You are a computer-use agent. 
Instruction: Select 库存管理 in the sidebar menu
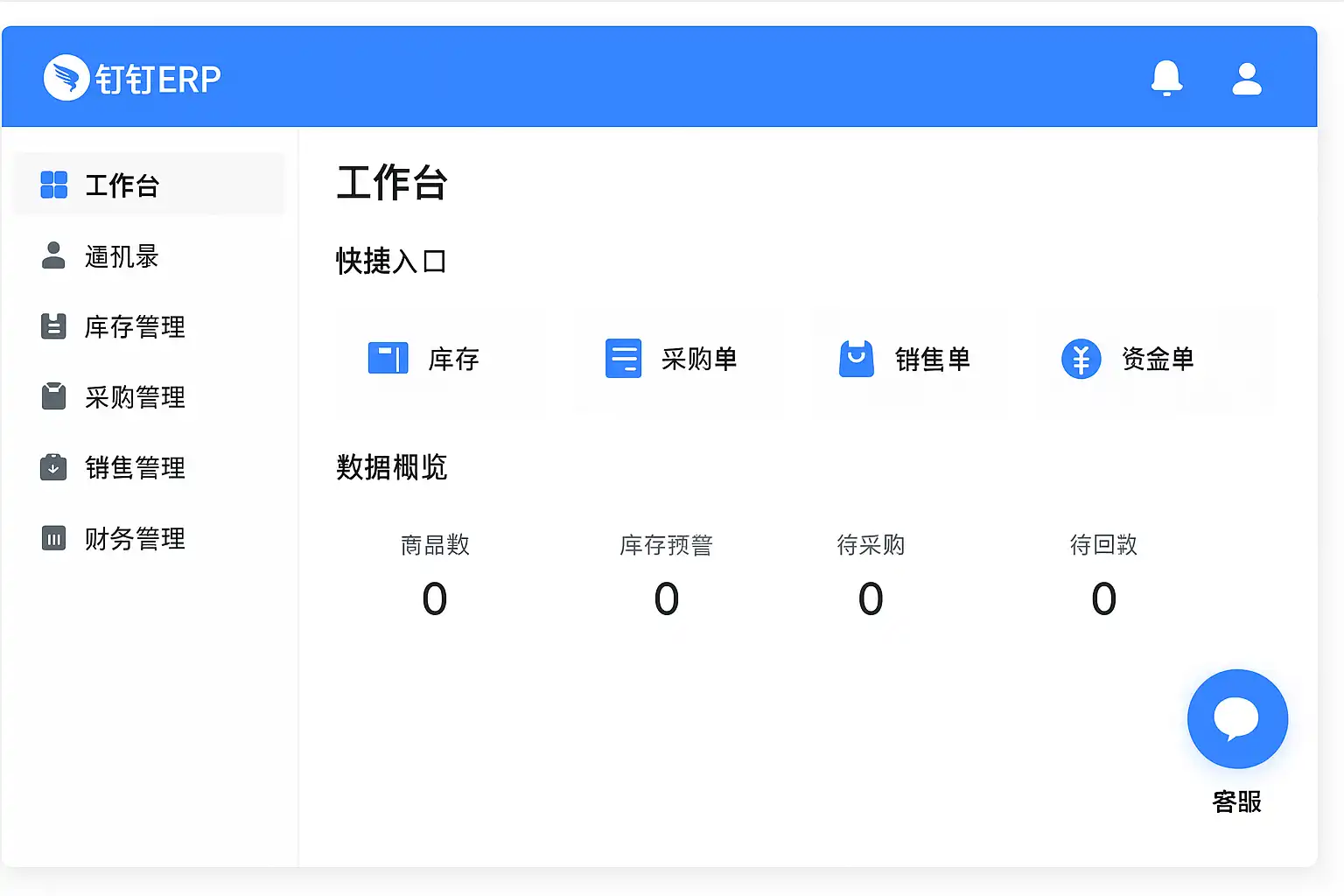pos(135,326)
